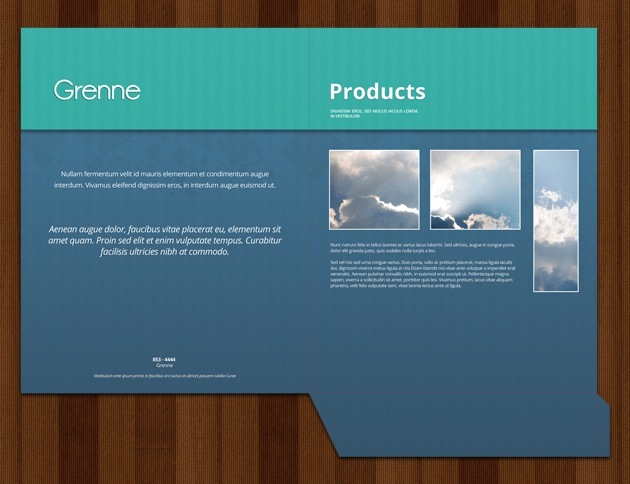Select the Dignissim eros subtitle under Products
The width and height of the screenshot is (630, 484).
pos(373,113)
